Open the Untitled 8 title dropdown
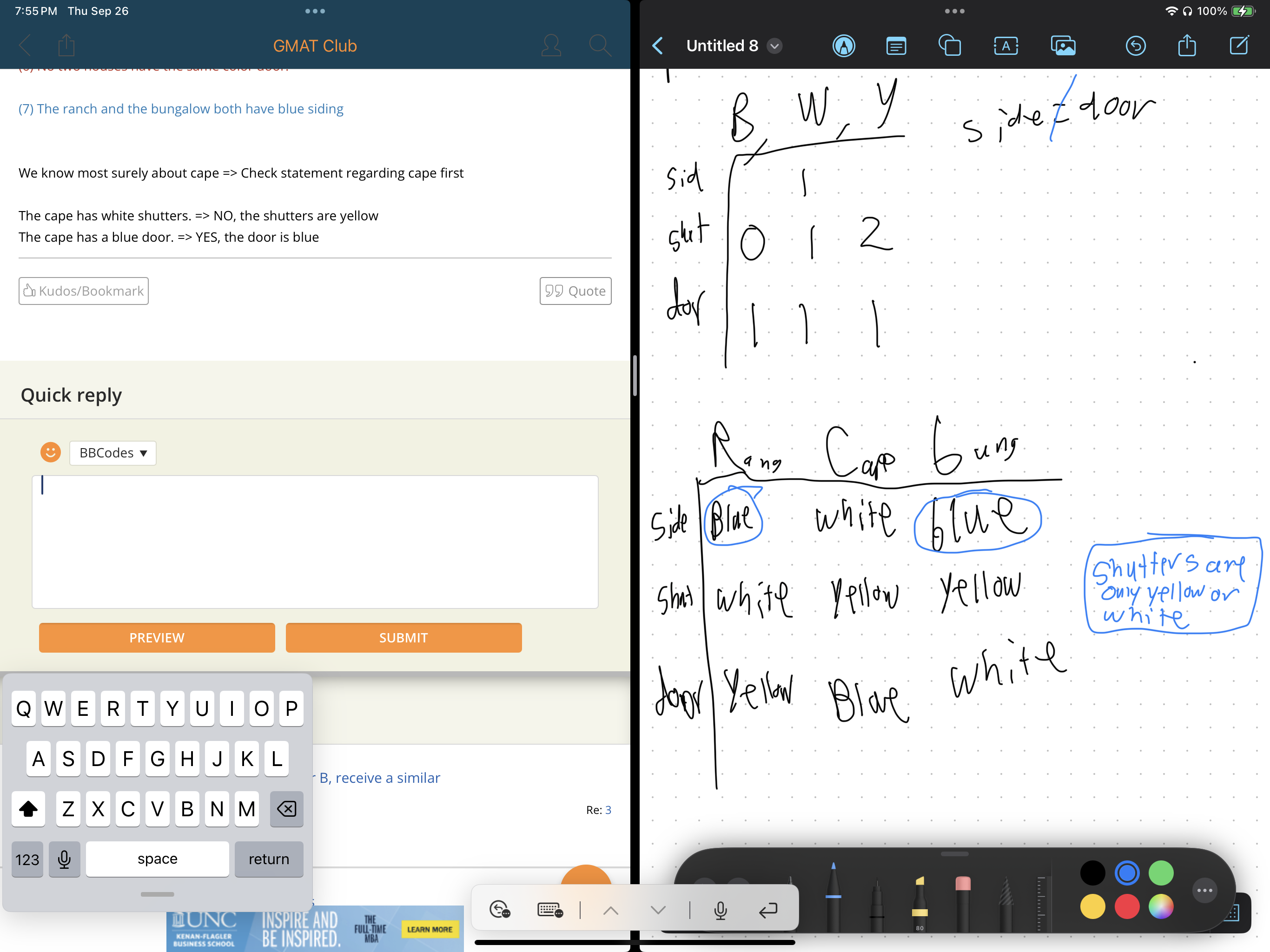 coord(774,46)
